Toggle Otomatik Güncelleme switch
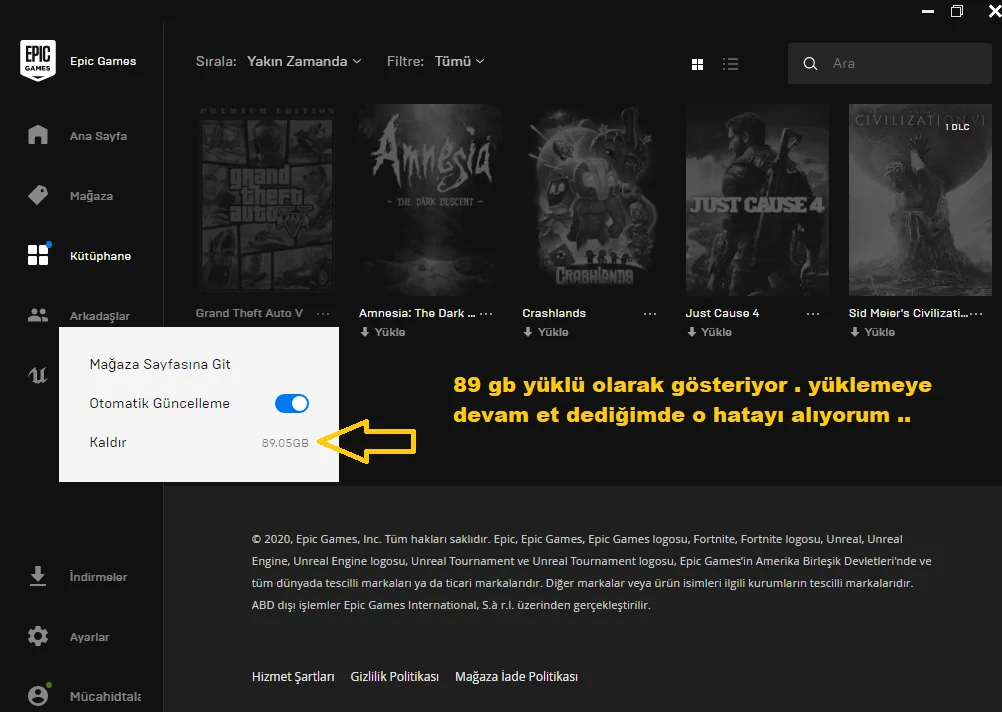Viewport: 1002px width, 712px height. coord(291,403)
